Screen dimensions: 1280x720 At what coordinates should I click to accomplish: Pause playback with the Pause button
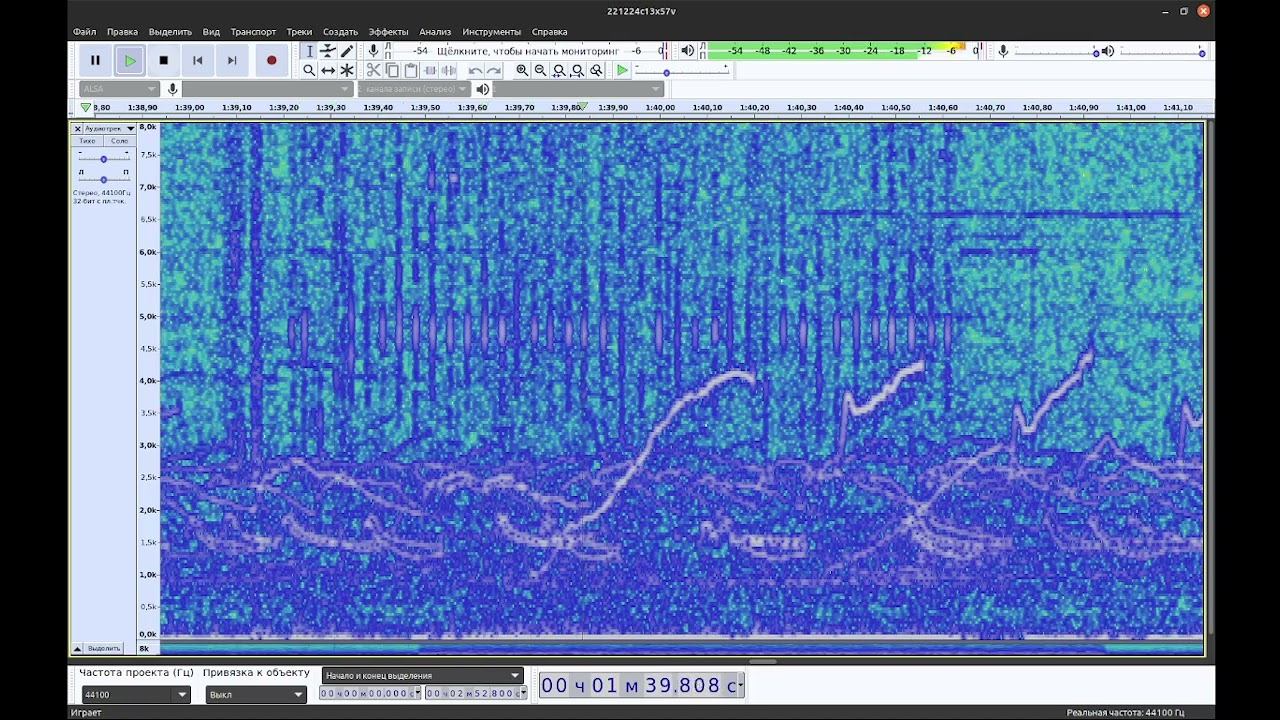pyautogui.click(x=96, y=60)
